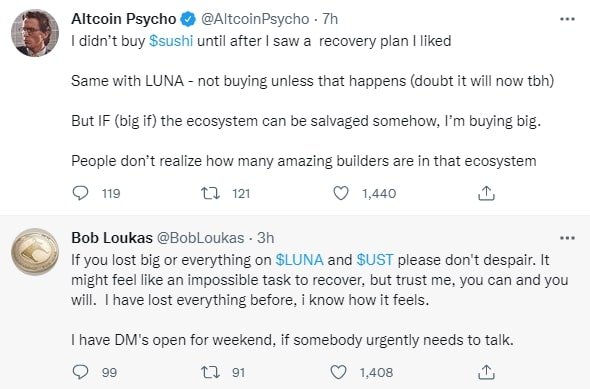
Task: Open the $sushi cashtag link
Action: click(171, 41)
